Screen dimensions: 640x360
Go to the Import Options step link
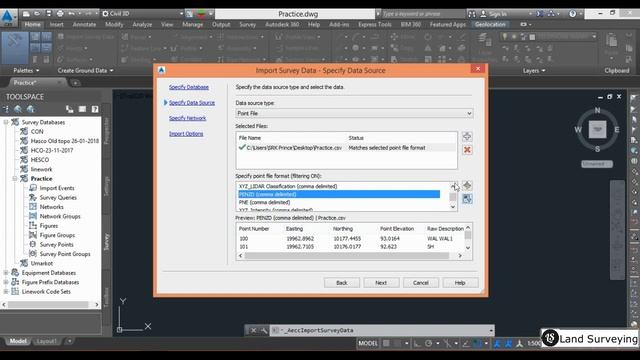[186, 133]
